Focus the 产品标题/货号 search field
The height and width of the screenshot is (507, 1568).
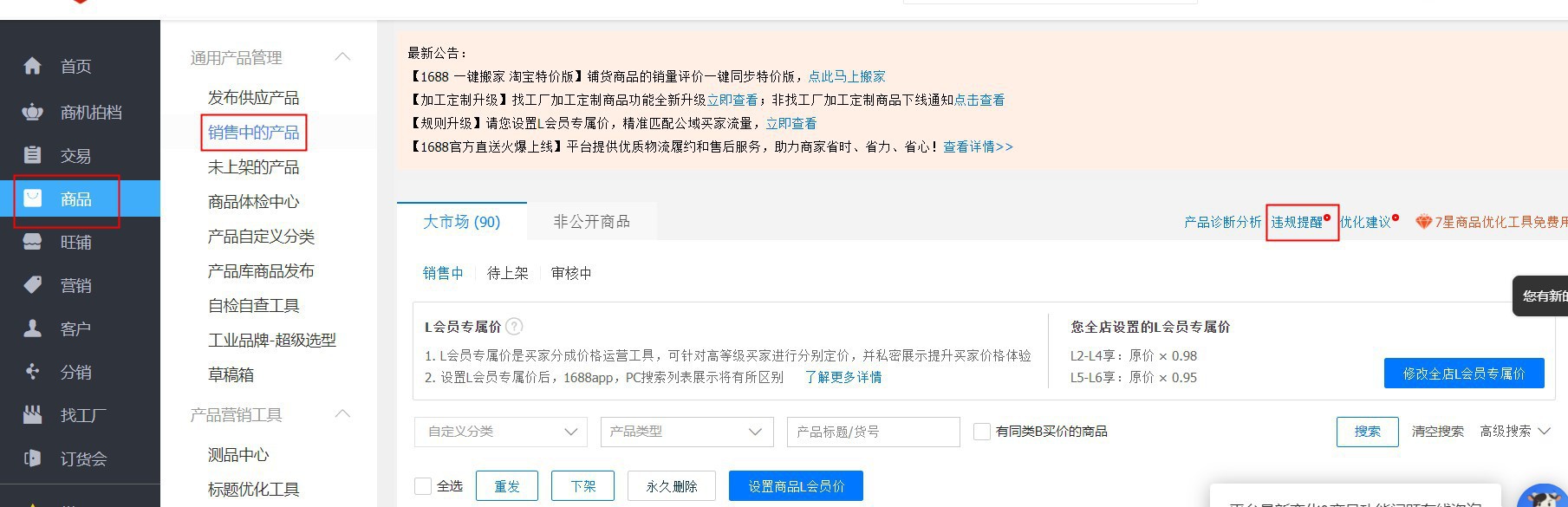point(873,432)
